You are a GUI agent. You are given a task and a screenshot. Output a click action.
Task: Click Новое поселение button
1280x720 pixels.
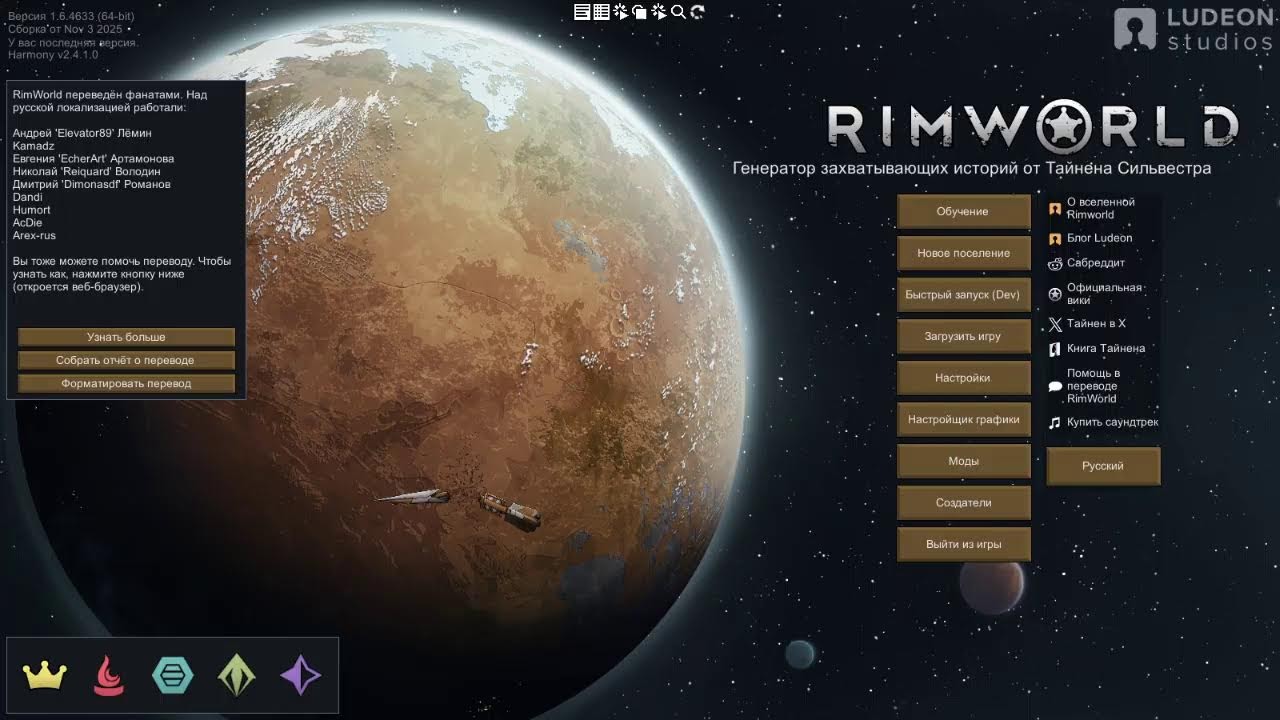coord(963,253)
